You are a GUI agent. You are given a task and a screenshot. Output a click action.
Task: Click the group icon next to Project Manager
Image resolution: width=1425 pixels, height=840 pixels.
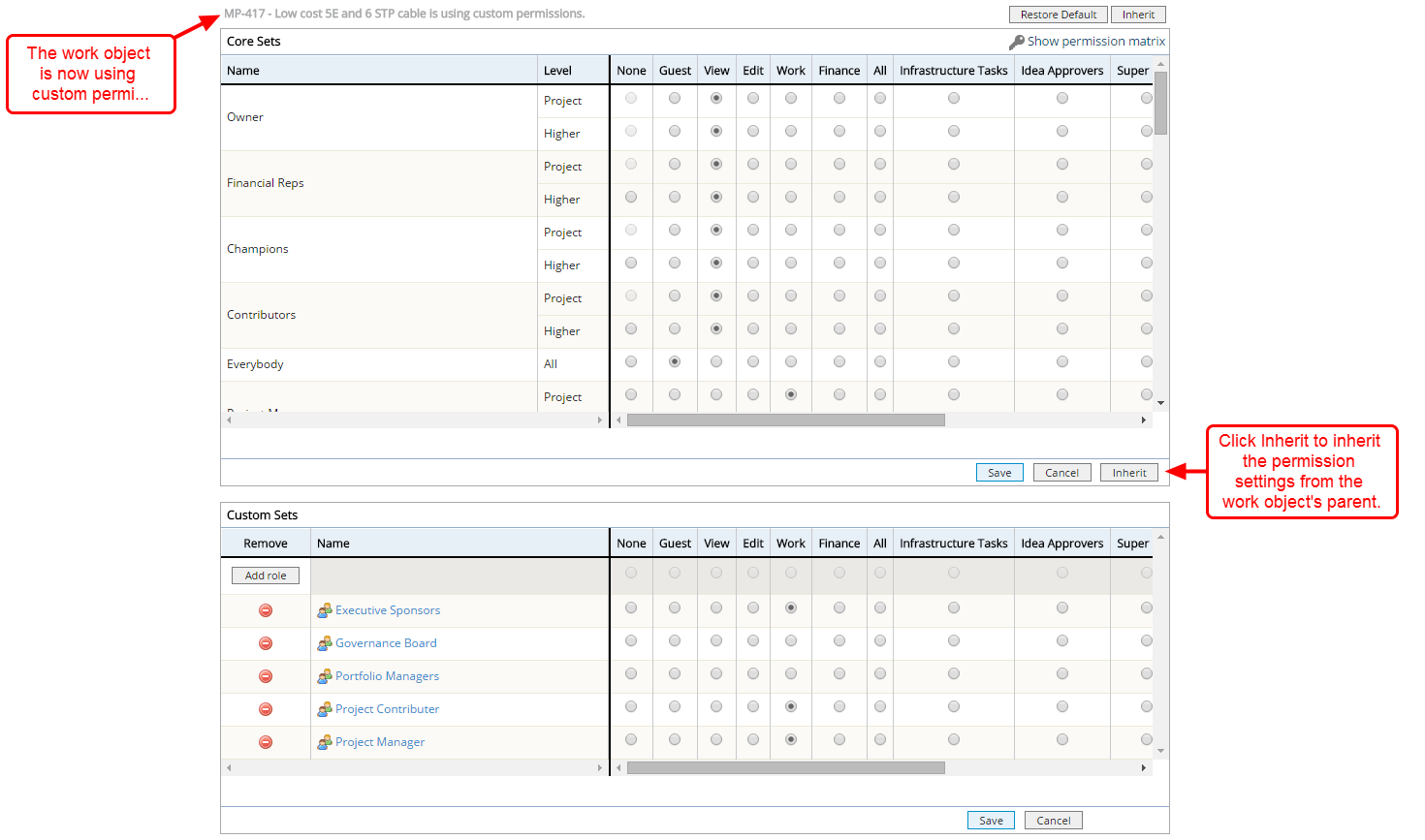pos(325,742)
